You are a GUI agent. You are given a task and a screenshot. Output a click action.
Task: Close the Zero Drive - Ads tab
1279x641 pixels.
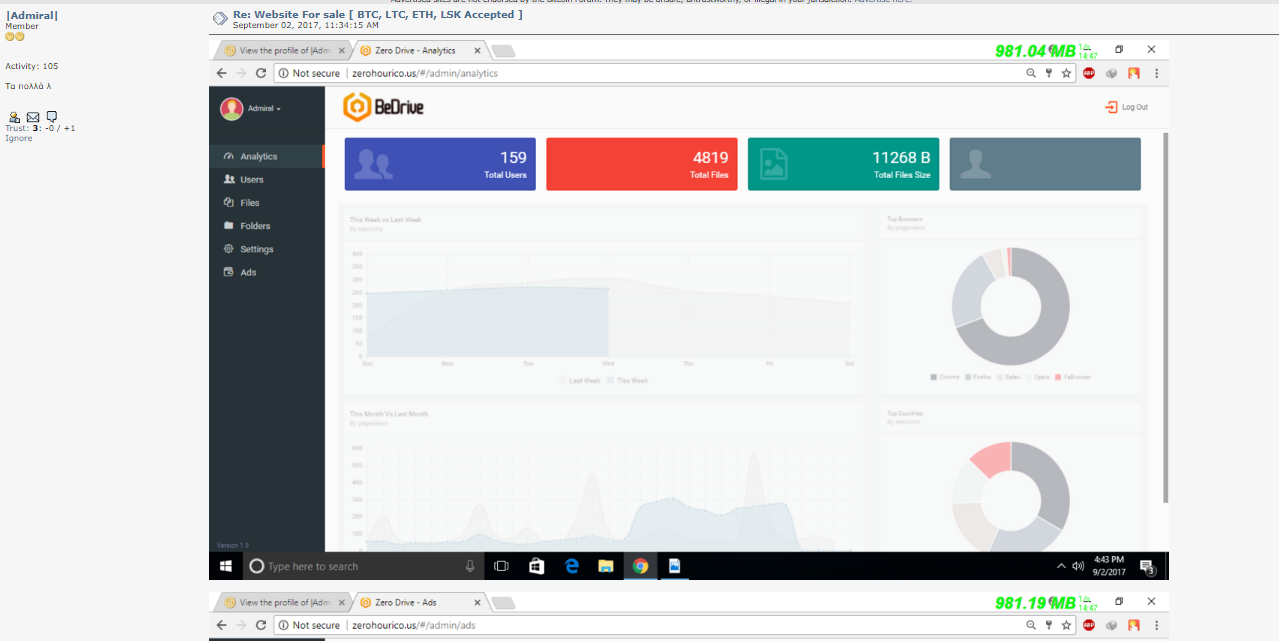(477, 602)
